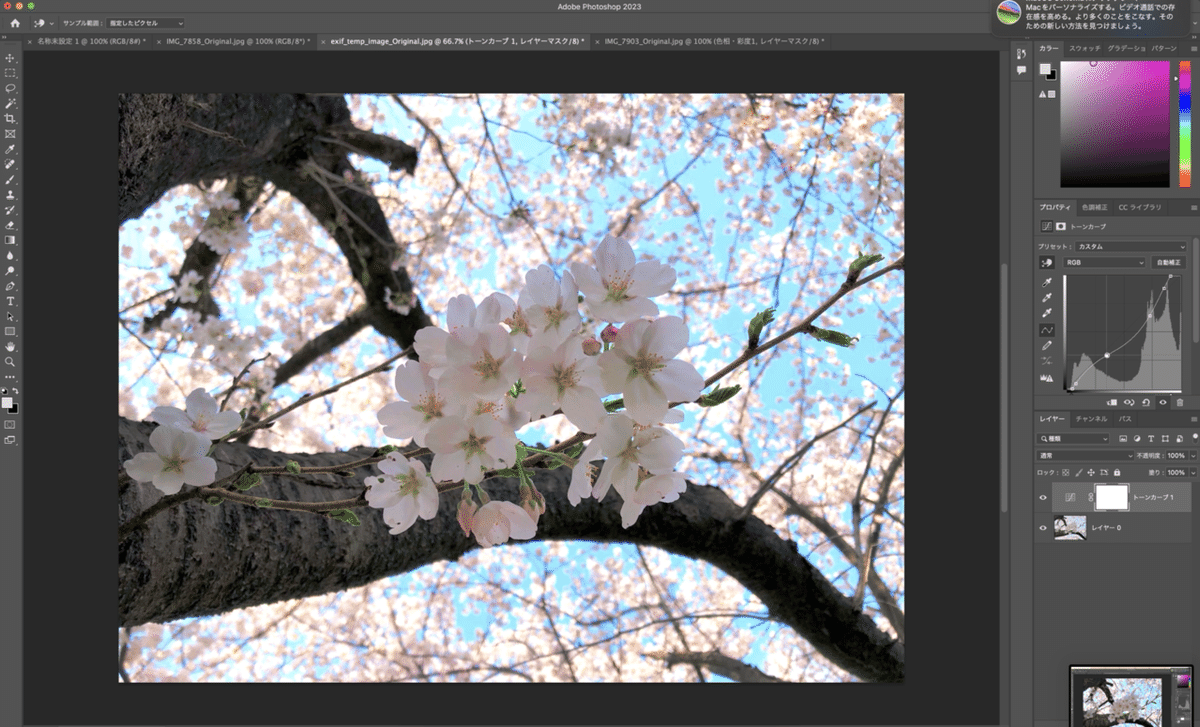The width and height of the screenshot is (1200, 727).
Task: Open the tool preset picker arrow in options bar
Action: 52,22
